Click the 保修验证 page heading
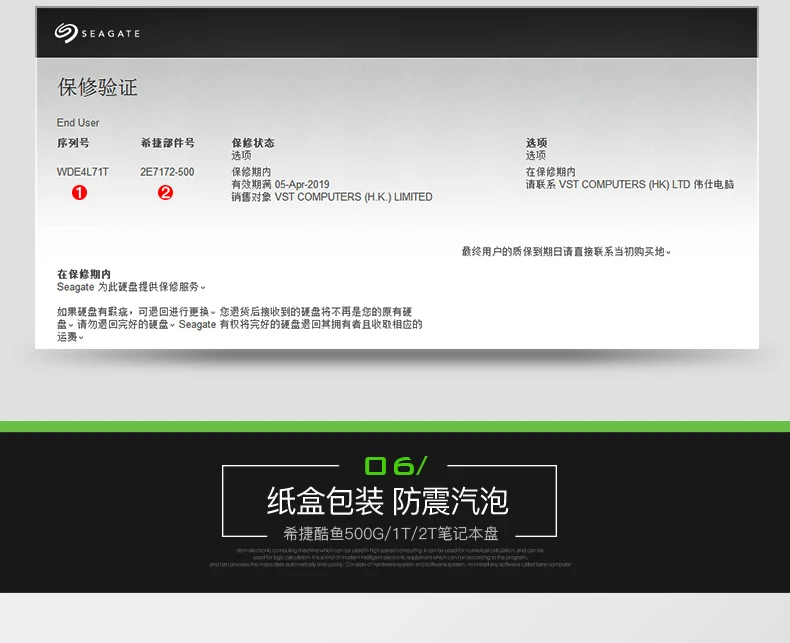Image resolution: width=790 pixels, height=643 pixels. coord(97,88)
